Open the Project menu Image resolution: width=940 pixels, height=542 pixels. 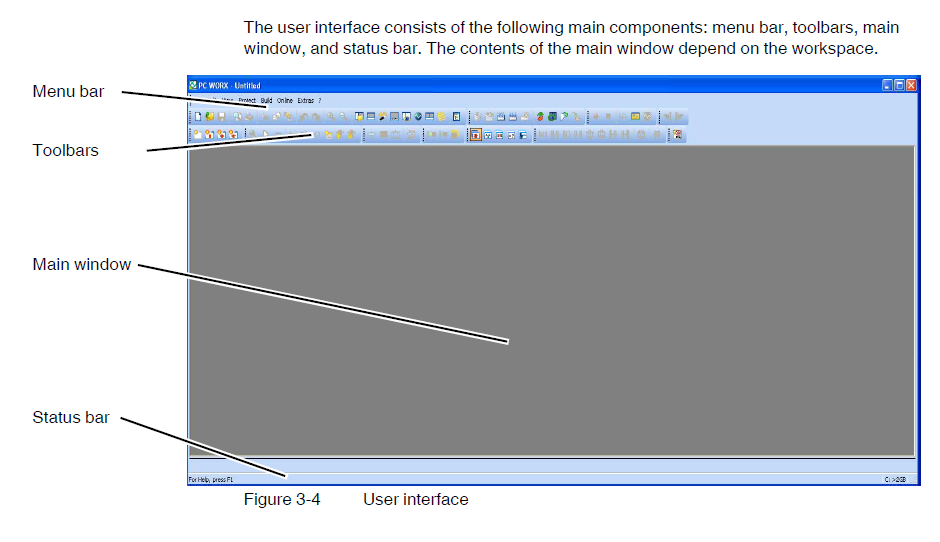tap(247, 101)
